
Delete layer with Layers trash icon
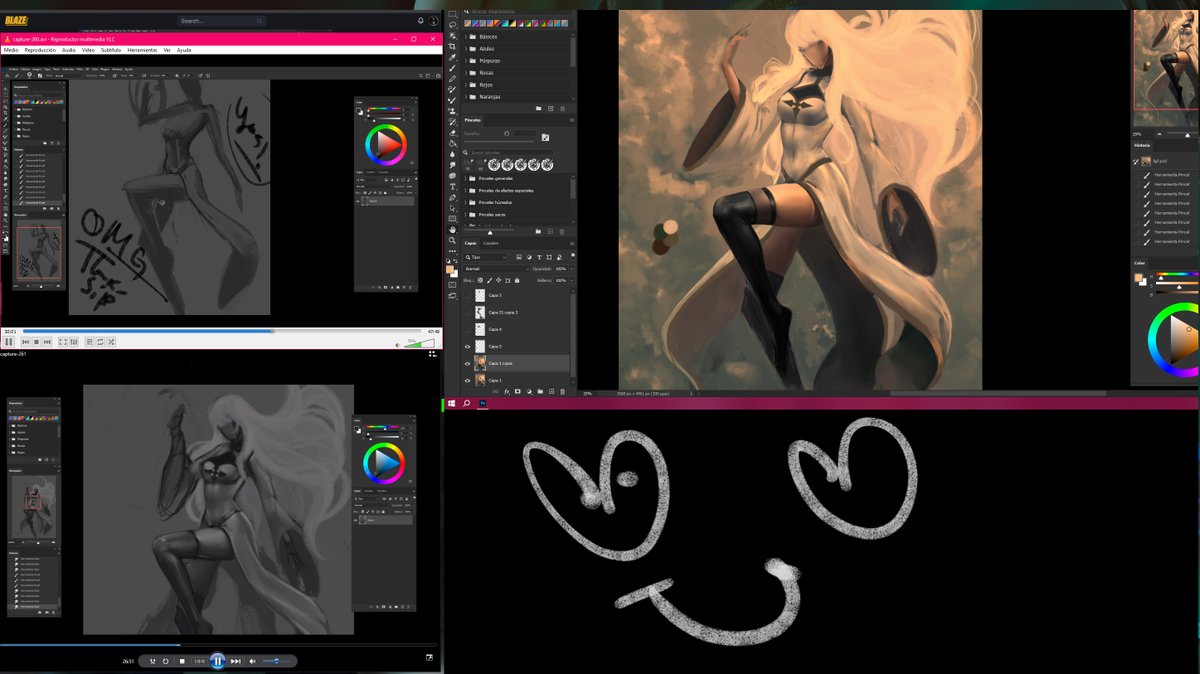coord(562,391)
